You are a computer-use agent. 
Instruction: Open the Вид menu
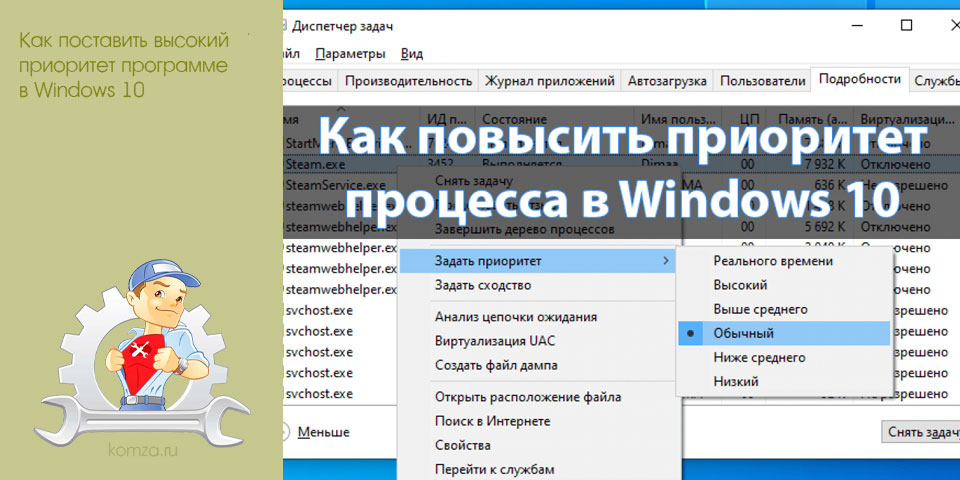pos(412,54)
